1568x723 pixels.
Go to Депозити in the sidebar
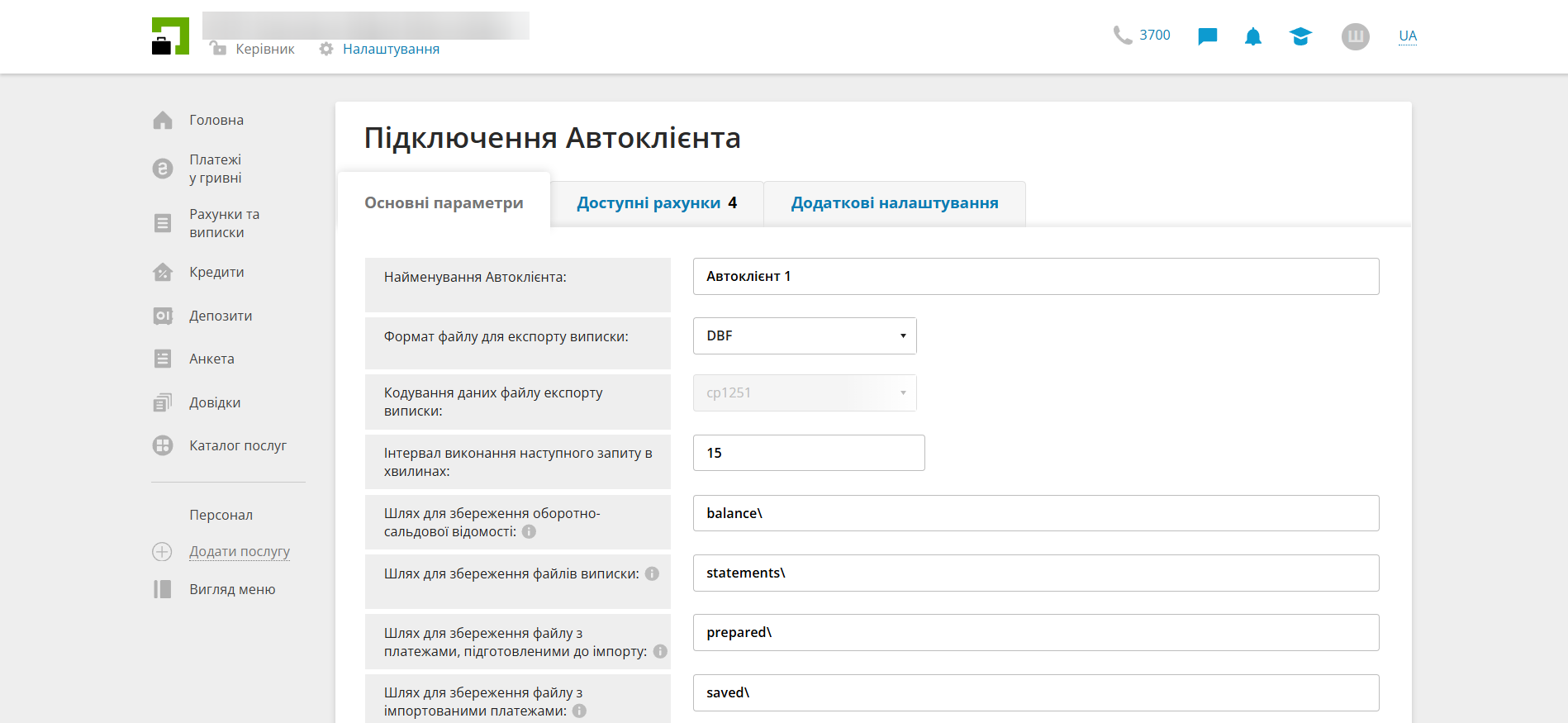pos(220,316)
